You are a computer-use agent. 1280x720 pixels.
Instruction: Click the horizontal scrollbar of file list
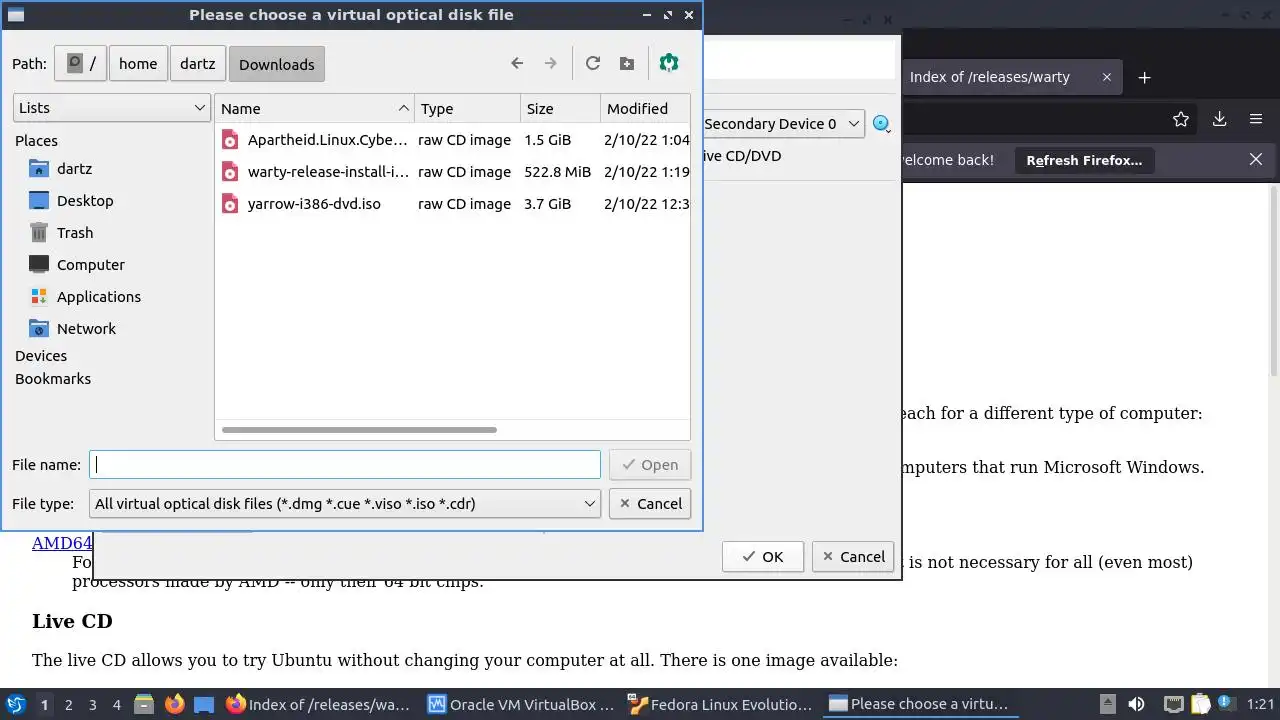[x=359, y=430]
